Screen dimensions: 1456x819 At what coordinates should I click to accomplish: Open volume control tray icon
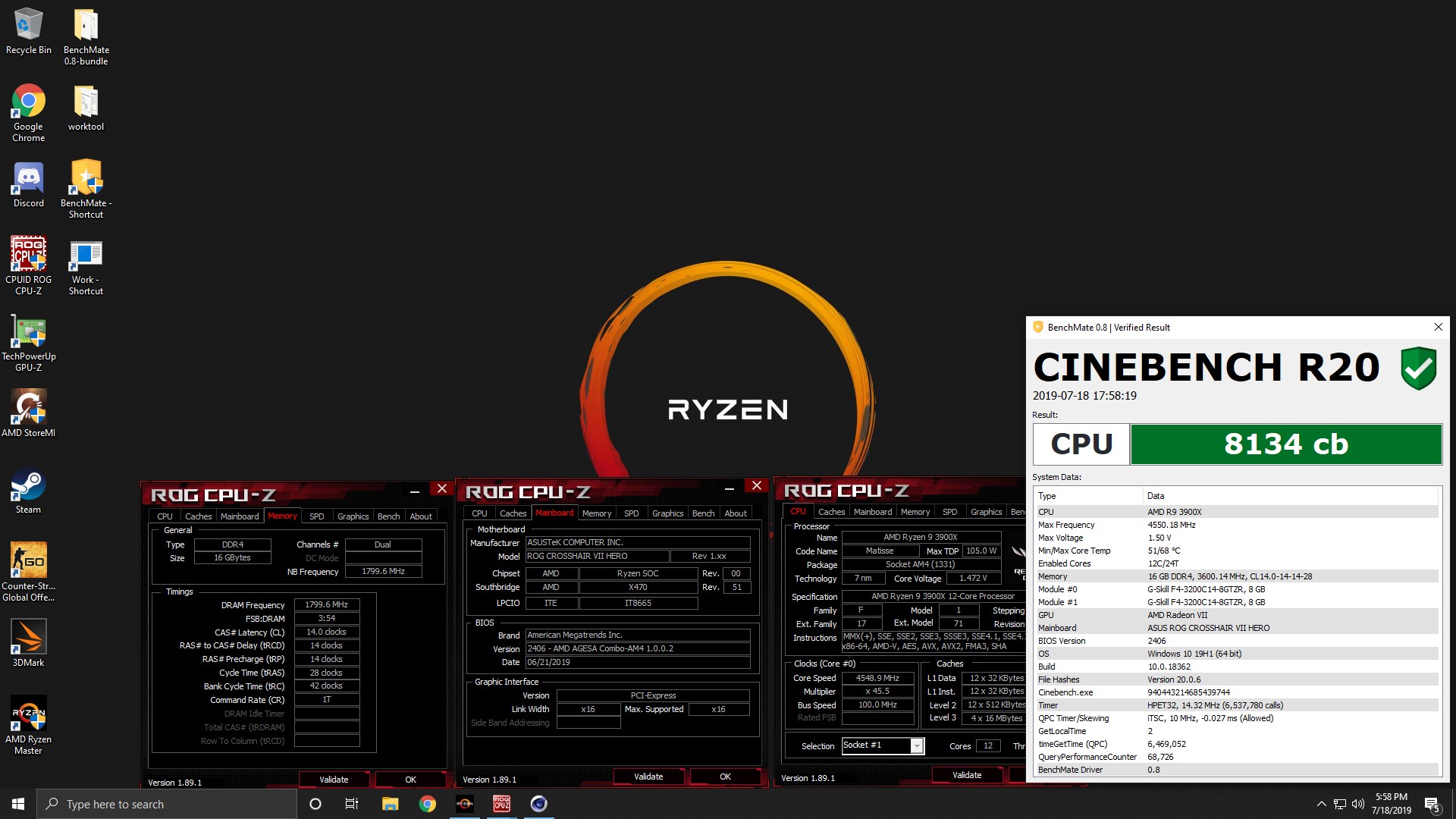tap(1358, 804)
